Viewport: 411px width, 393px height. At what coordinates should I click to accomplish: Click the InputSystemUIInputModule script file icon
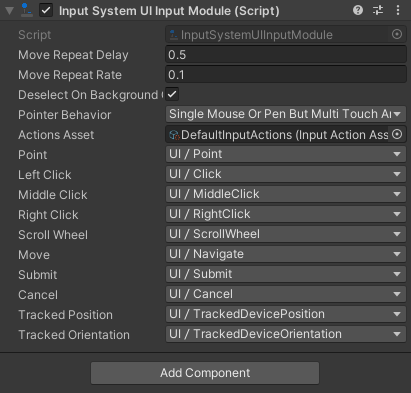pos(173,35)
